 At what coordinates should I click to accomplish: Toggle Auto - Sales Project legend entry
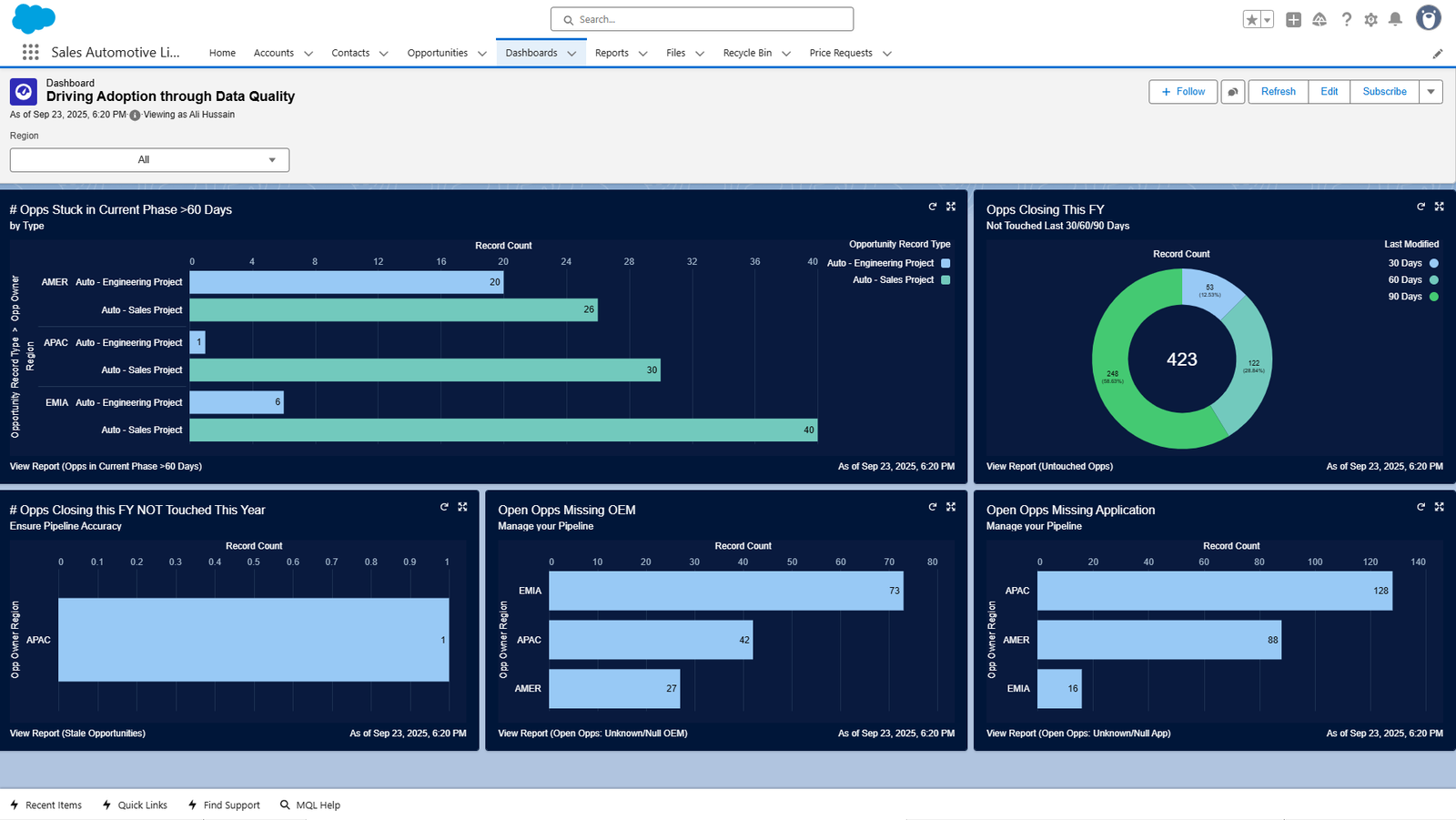pyautogui.click(x=900, y=280)
